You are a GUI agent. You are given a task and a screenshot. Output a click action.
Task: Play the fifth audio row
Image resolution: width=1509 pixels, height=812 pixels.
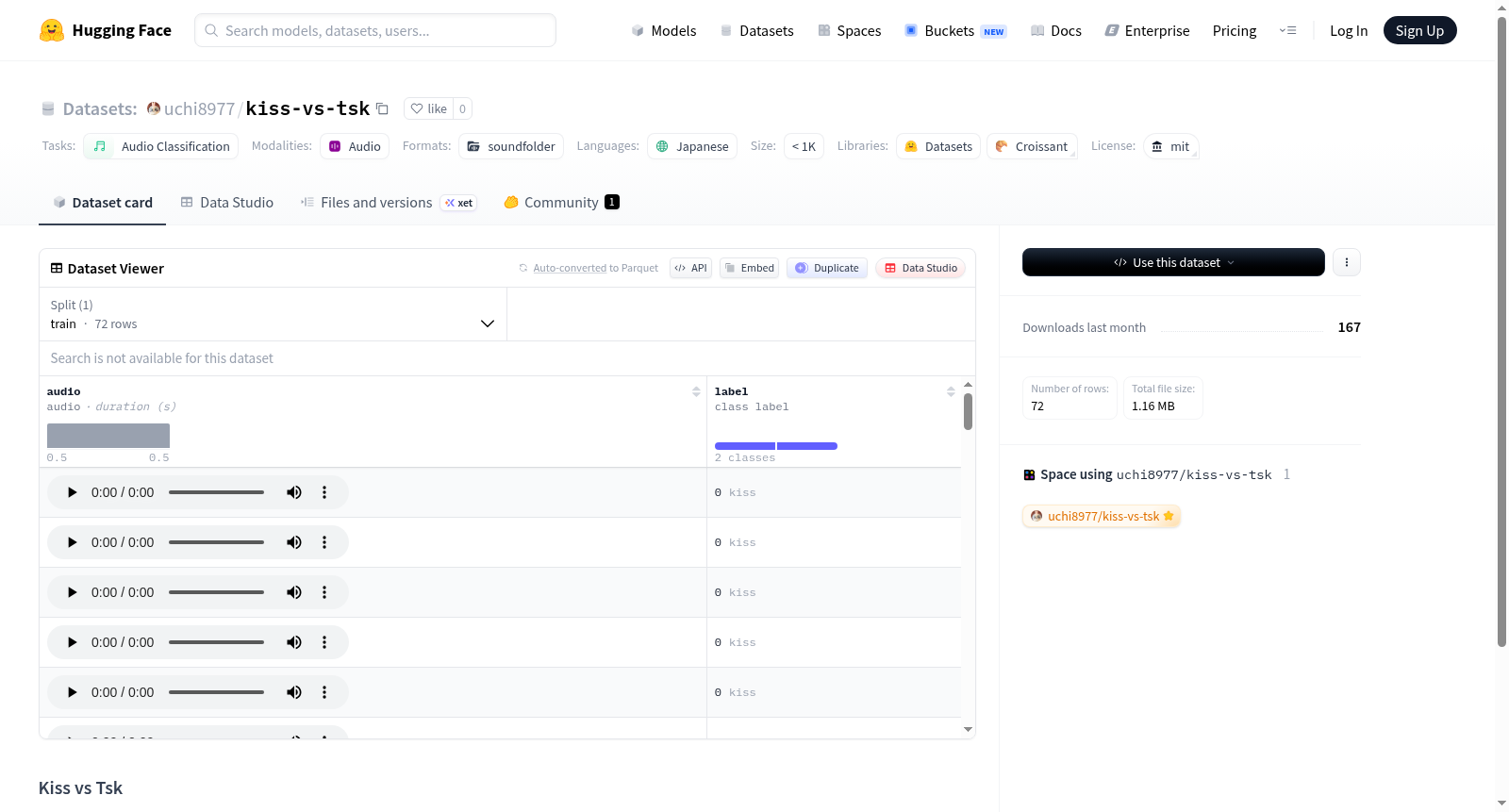[73, 692]
